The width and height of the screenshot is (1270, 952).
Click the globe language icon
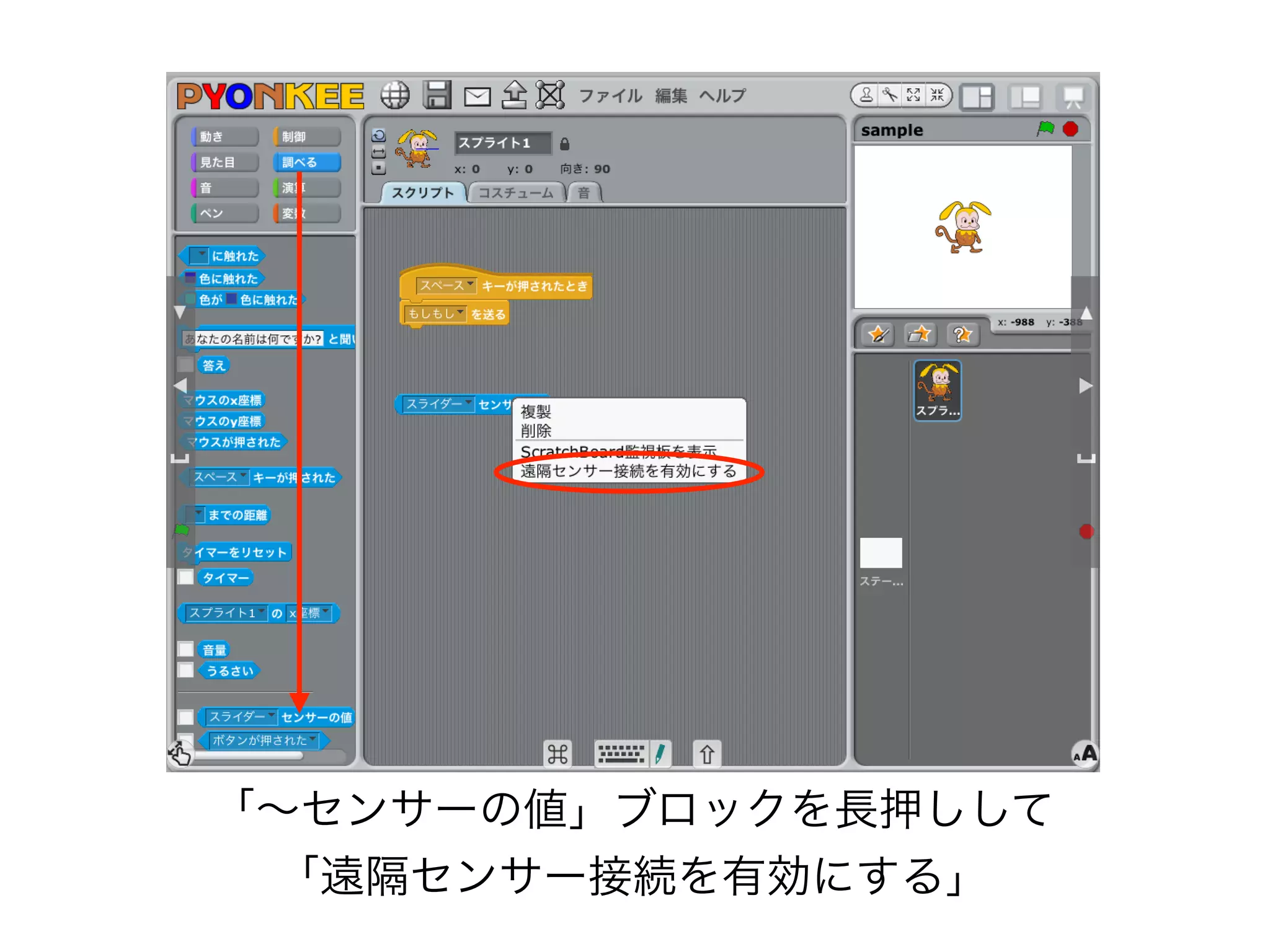[x=395, y=95]
